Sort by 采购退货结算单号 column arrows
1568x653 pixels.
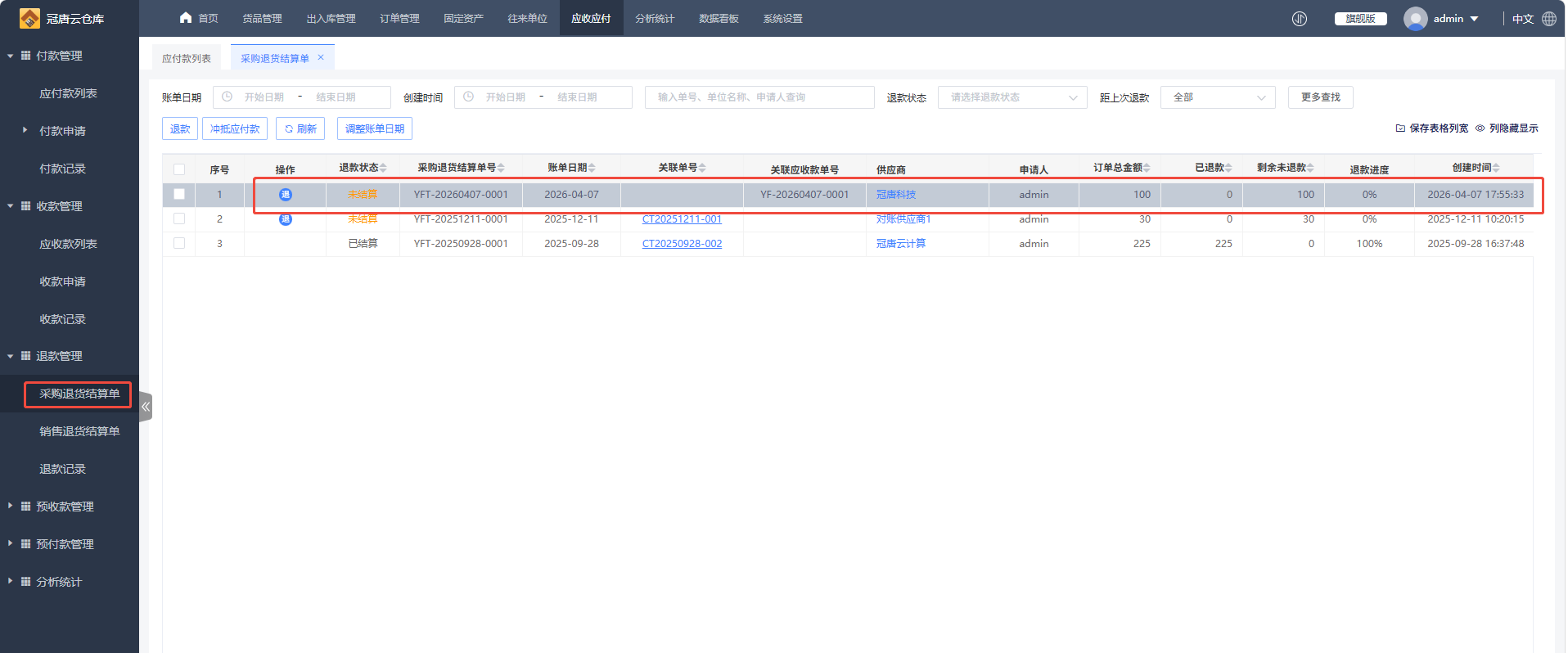(x=501, y=168)
